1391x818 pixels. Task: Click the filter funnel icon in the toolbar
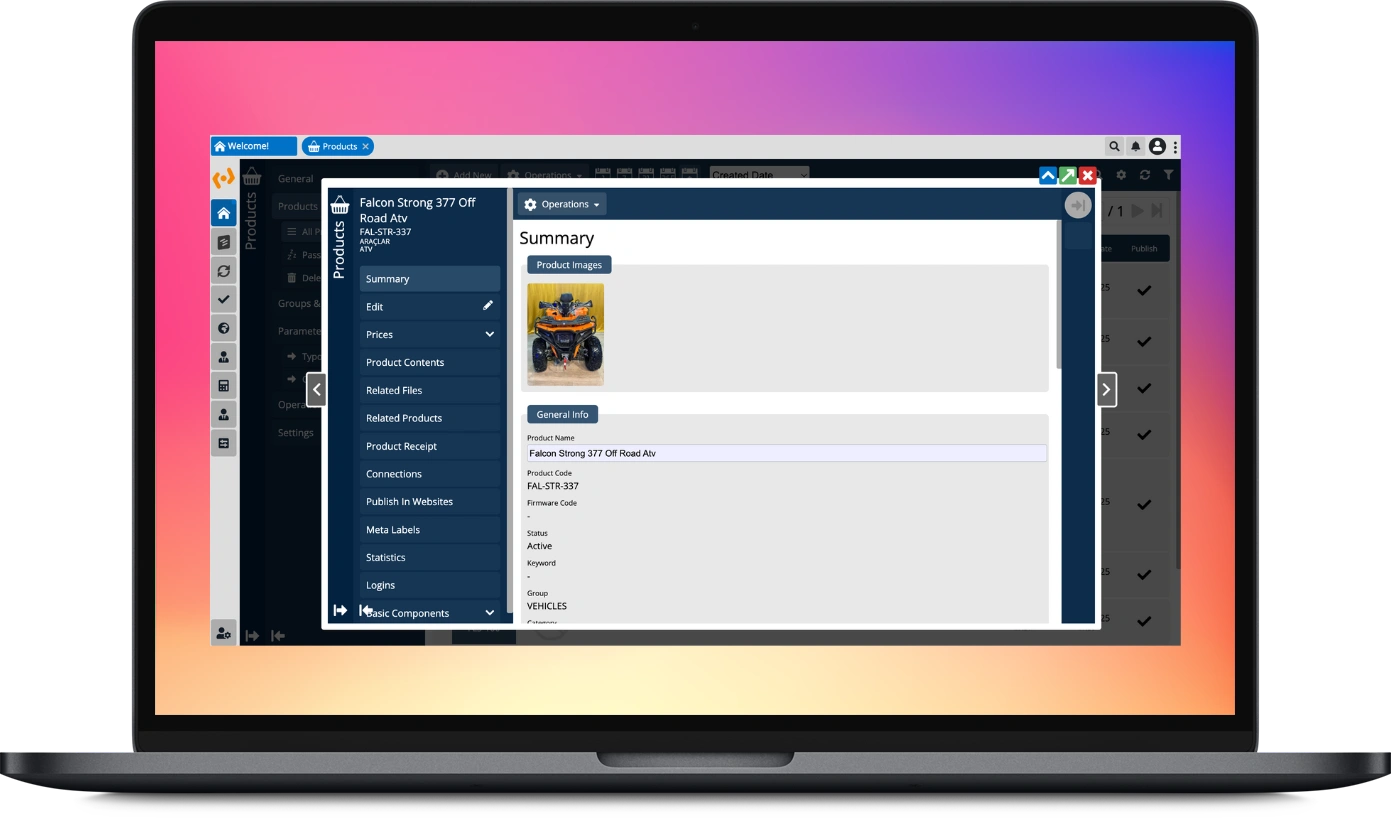tap(1168, 175)
